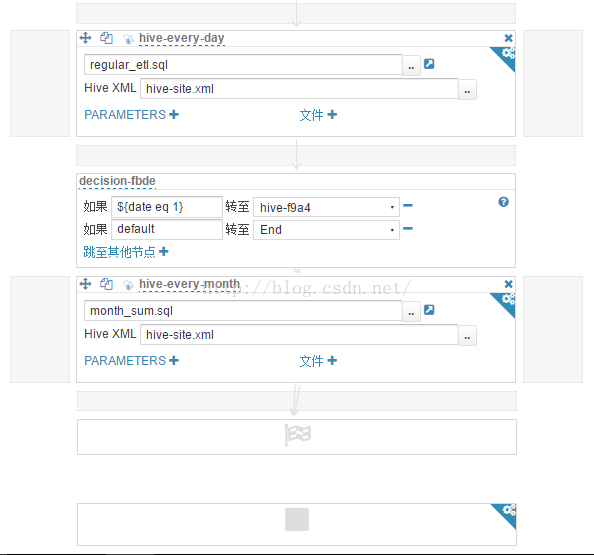Remove the hive-every-month node with the X
This screenshot has width=594, height=555.
click(508, 284)
